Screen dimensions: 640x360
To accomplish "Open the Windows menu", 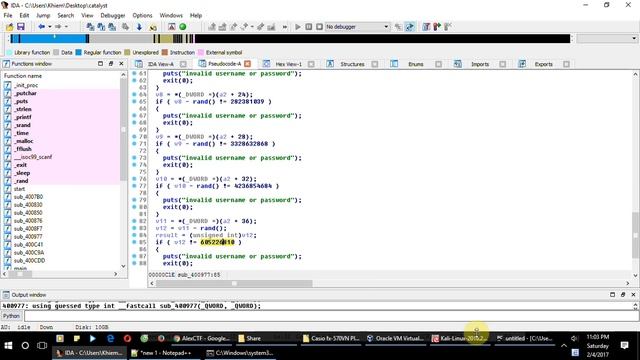I will click(x=171, y=16).
